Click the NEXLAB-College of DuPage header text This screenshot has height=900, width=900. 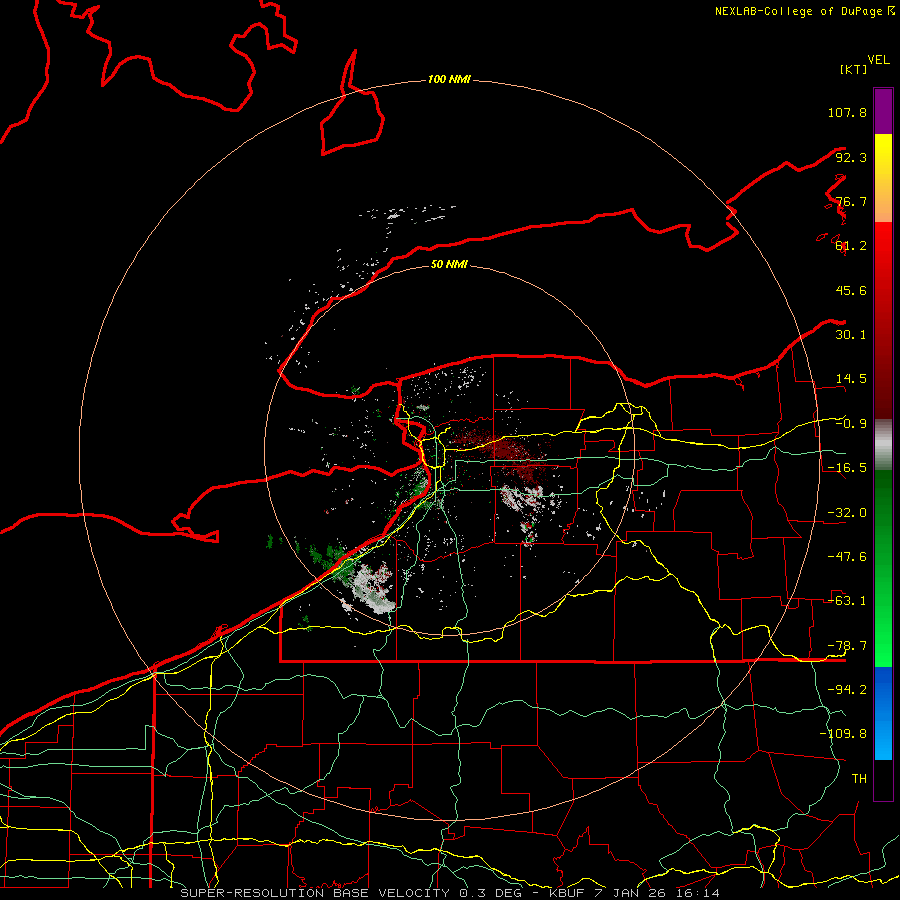coord(804,11)
